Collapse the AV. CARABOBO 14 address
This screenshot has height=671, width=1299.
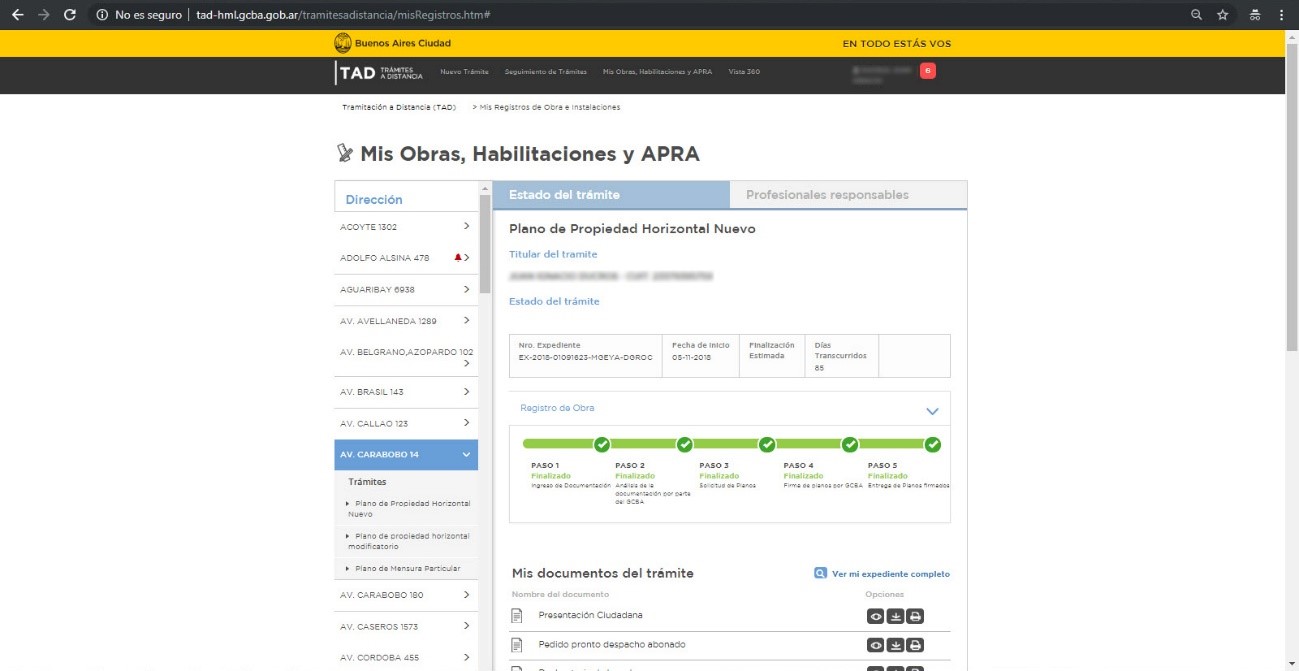[466, 455]
